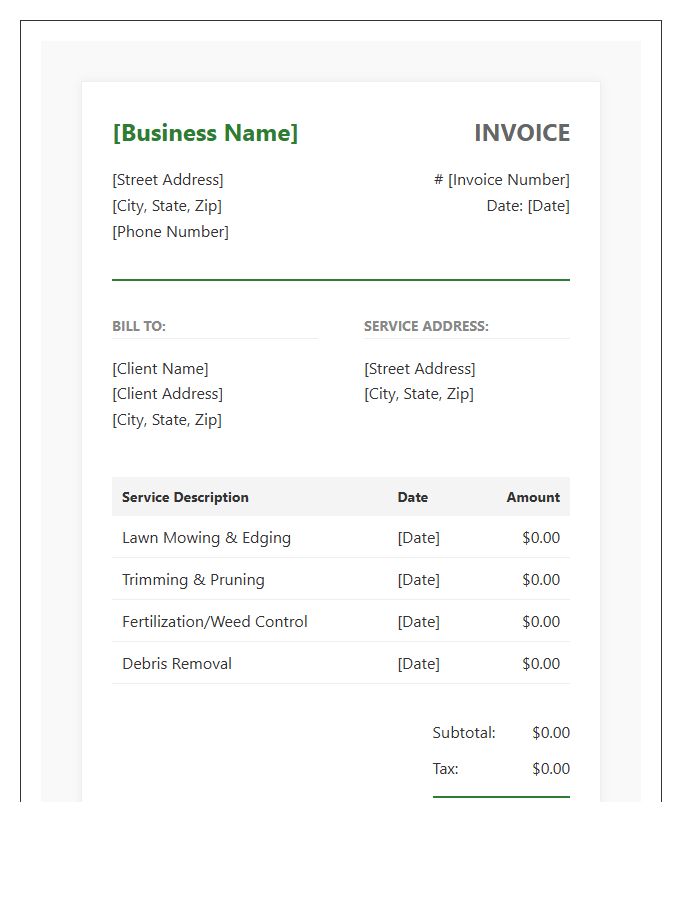Screen dimensions: 700x900
Task: Click the Tax: label
Action: [x=445, y=769]
